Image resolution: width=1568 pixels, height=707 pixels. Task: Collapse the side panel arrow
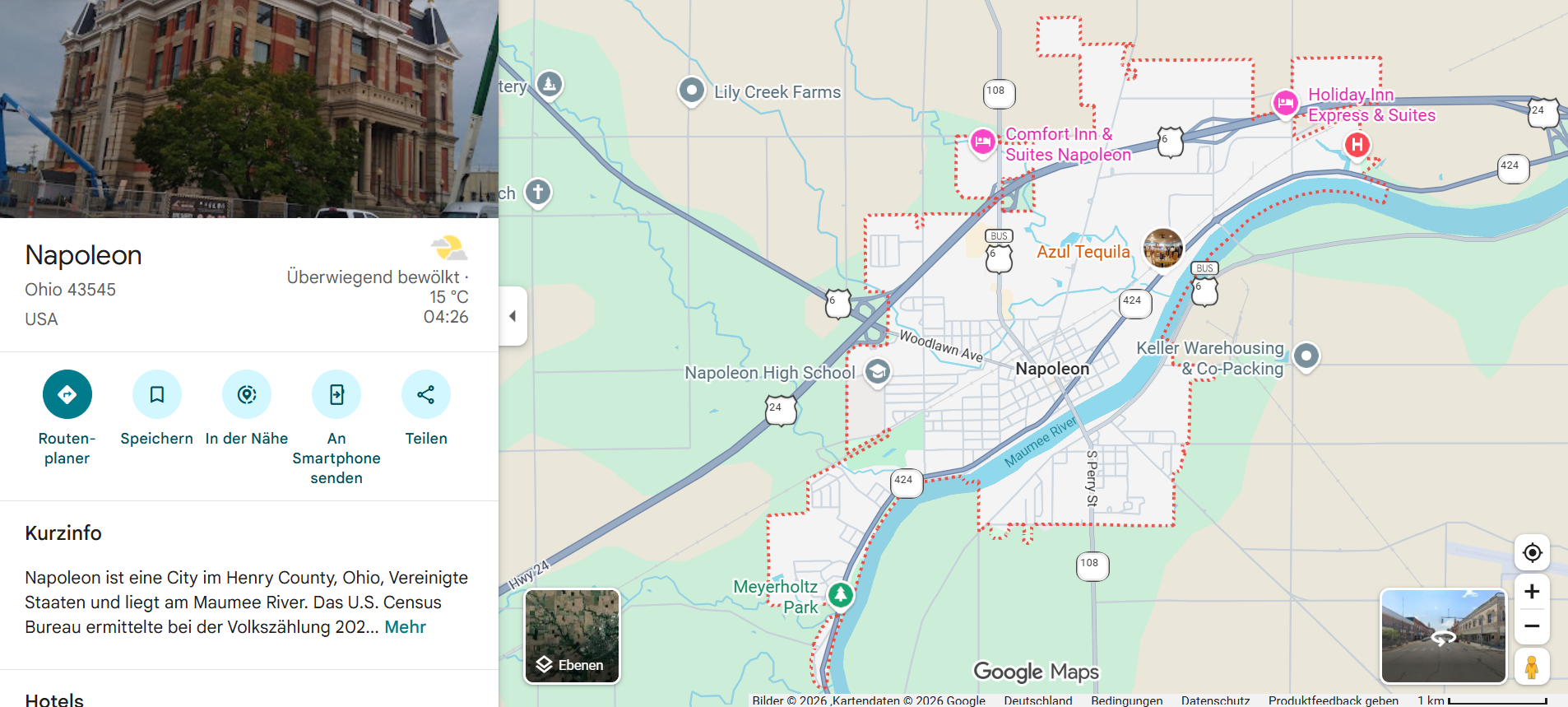pos(513,316)
